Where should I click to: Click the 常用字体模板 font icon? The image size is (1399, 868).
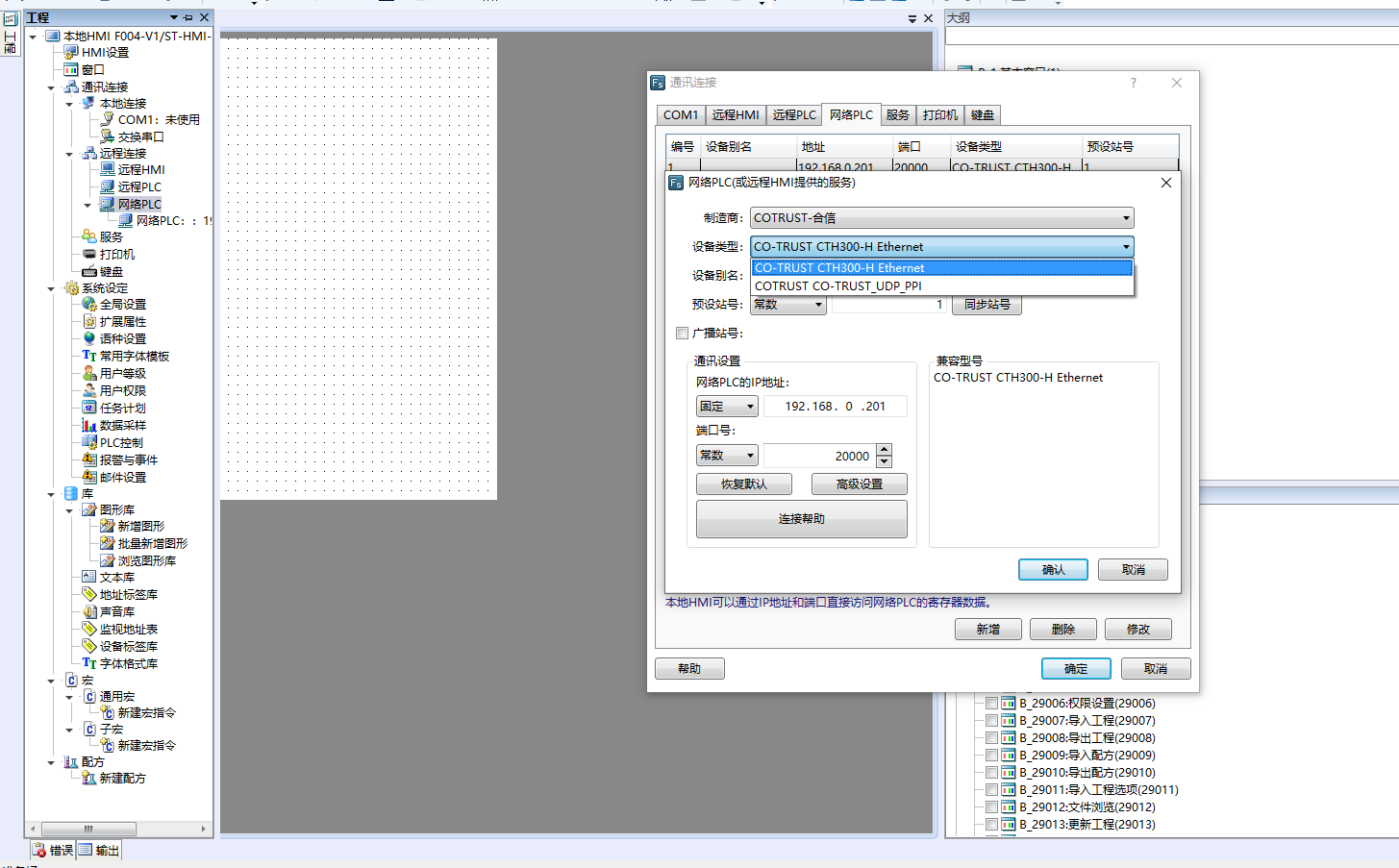[89, 356]
